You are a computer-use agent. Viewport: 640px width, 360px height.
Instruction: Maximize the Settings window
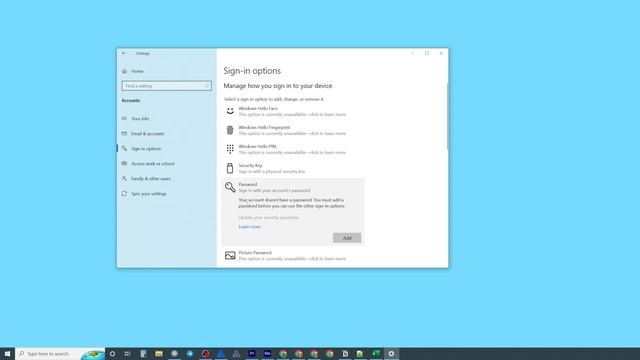[x=427, y=53]
